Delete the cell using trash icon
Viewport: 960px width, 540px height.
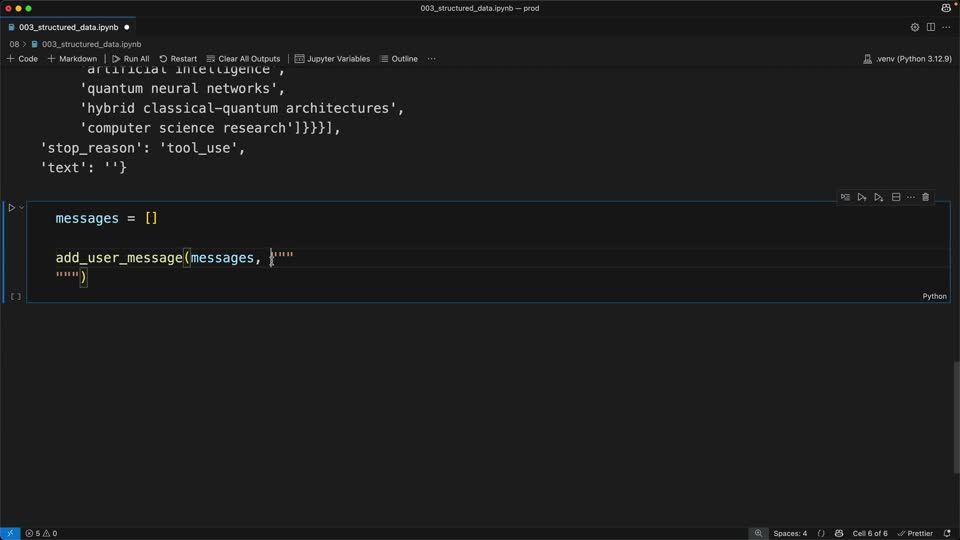(925, 197)
